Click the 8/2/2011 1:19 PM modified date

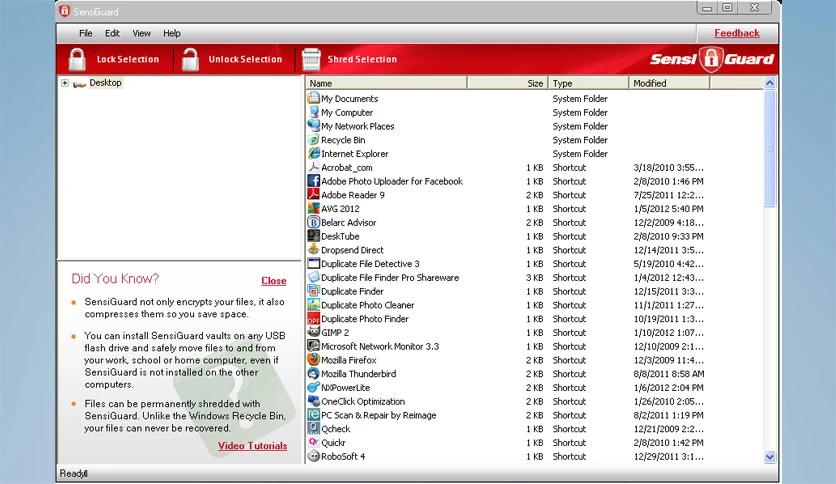(669, 415)
